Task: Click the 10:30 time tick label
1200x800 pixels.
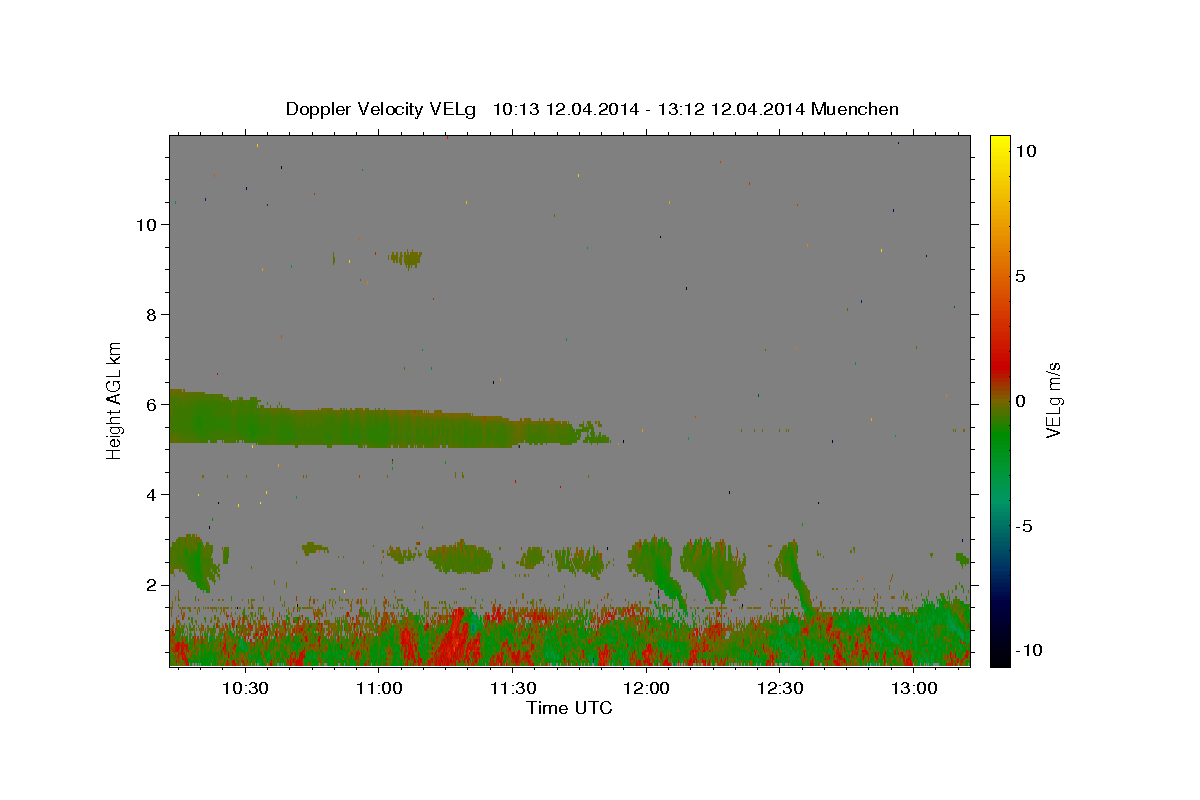Action: pyautogui.click(x=245, y=689)
